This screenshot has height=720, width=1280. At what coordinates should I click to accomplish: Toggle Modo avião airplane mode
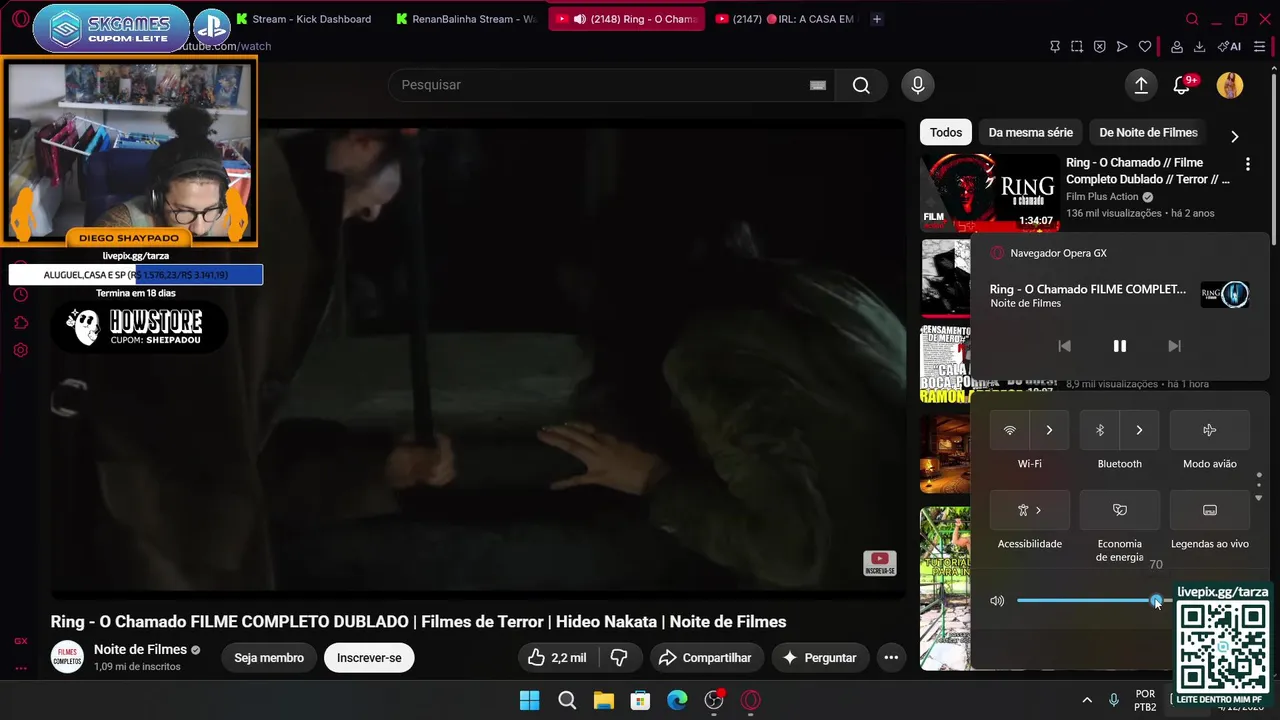[1210, 430]
